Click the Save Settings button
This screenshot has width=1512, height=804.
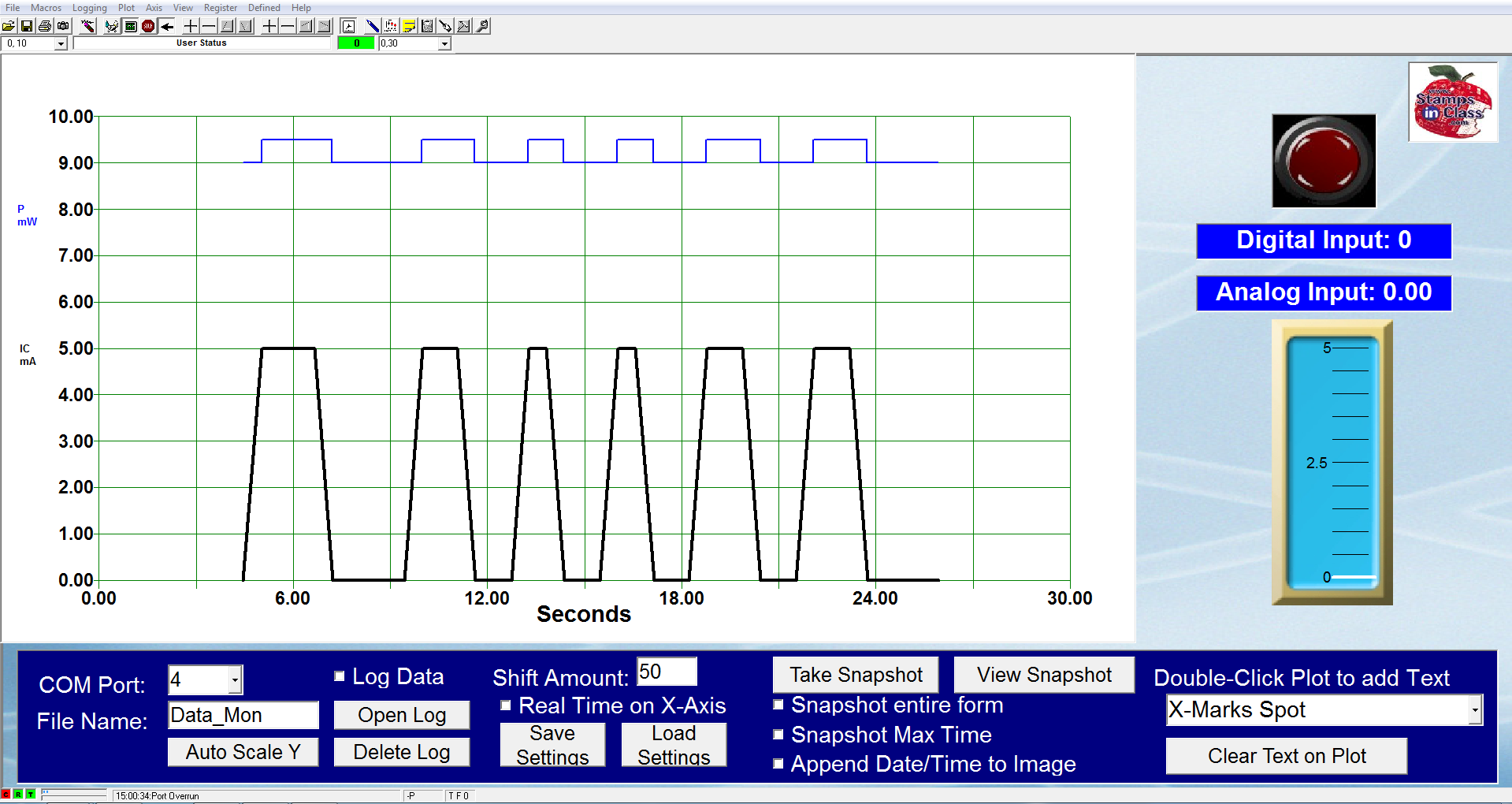click(x=552, y=745)
